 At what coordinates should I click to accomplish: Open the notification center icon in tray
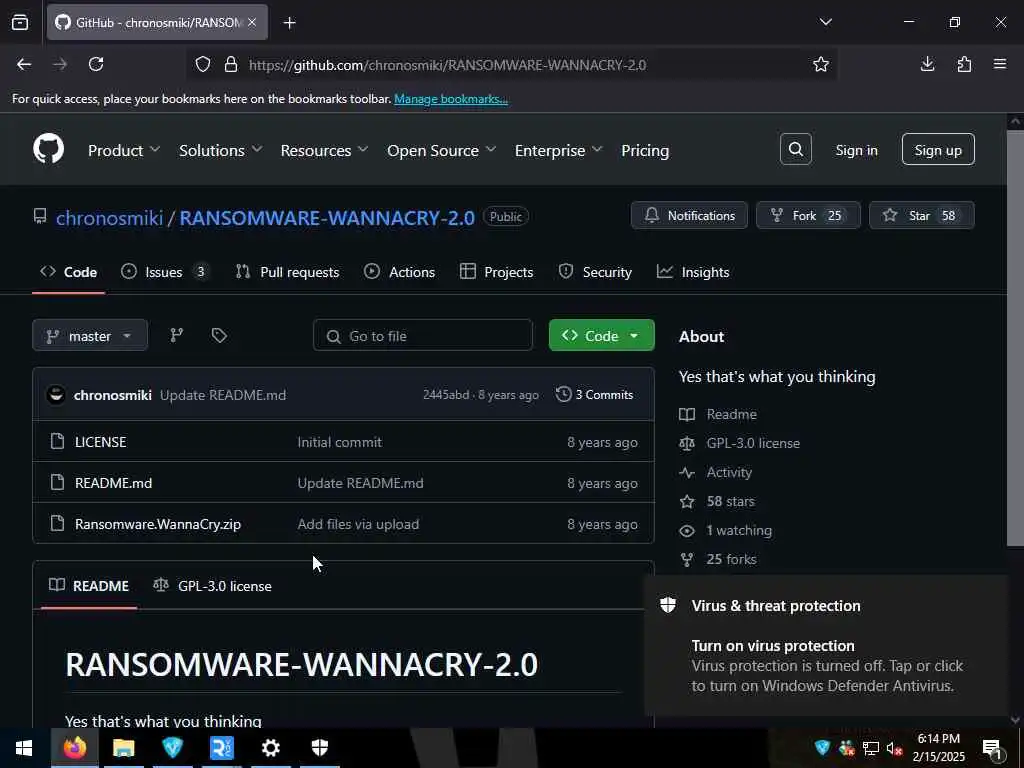click(993, 748)
